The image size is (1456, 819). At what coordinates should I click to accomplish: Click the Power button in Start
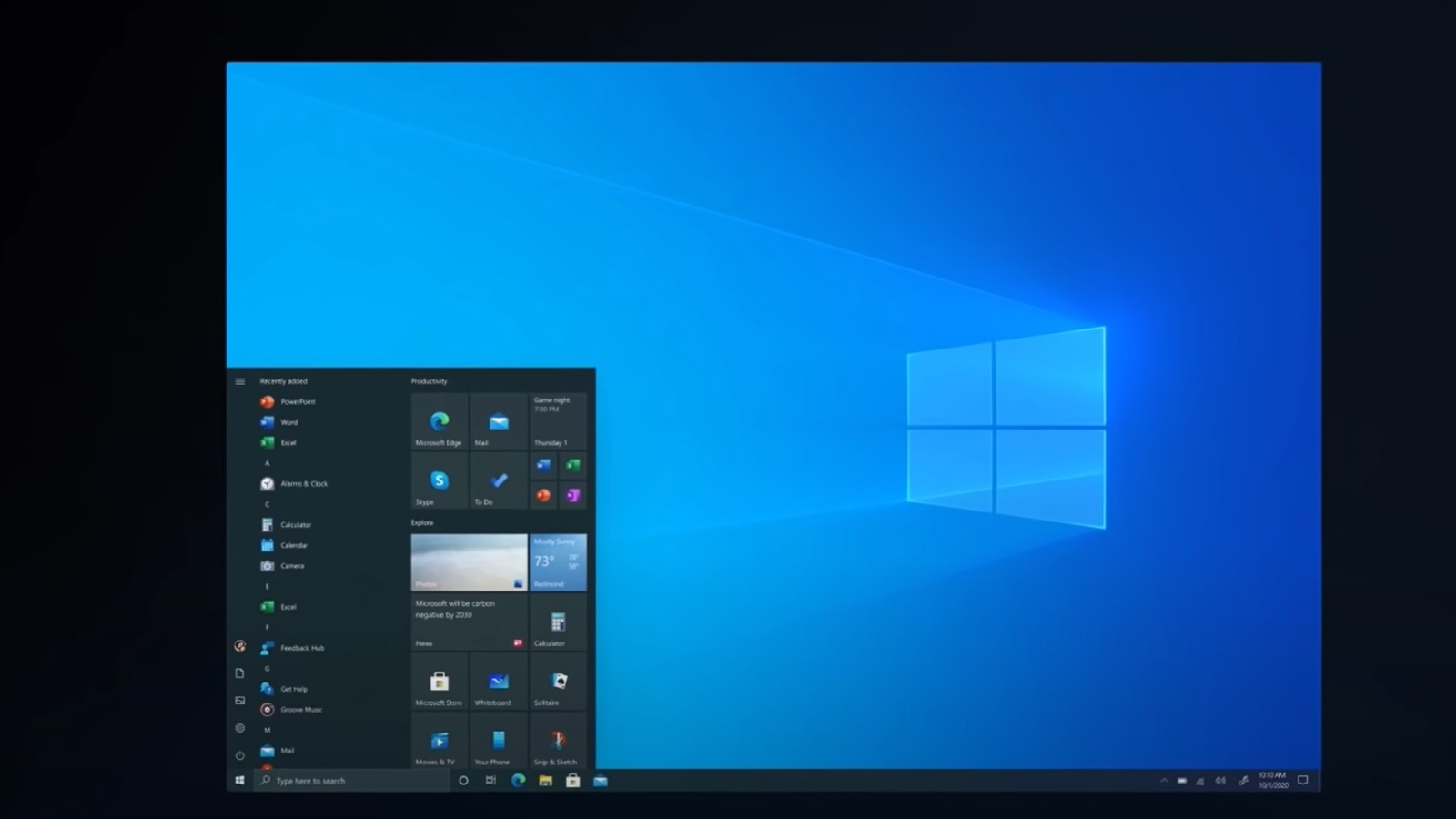(x=240, y=755)
